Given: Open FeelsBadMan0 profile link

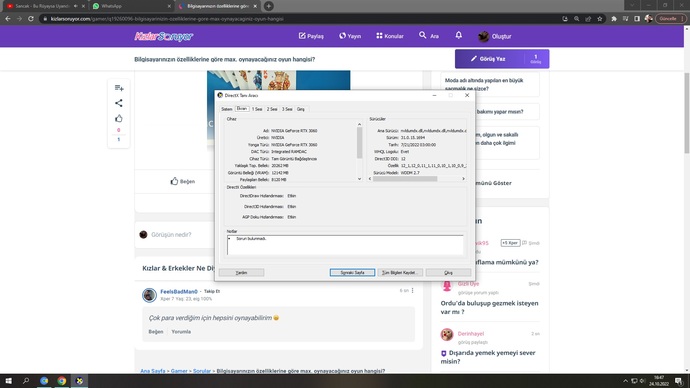Looking at the screenshot, I should click(x=179, y=291).
